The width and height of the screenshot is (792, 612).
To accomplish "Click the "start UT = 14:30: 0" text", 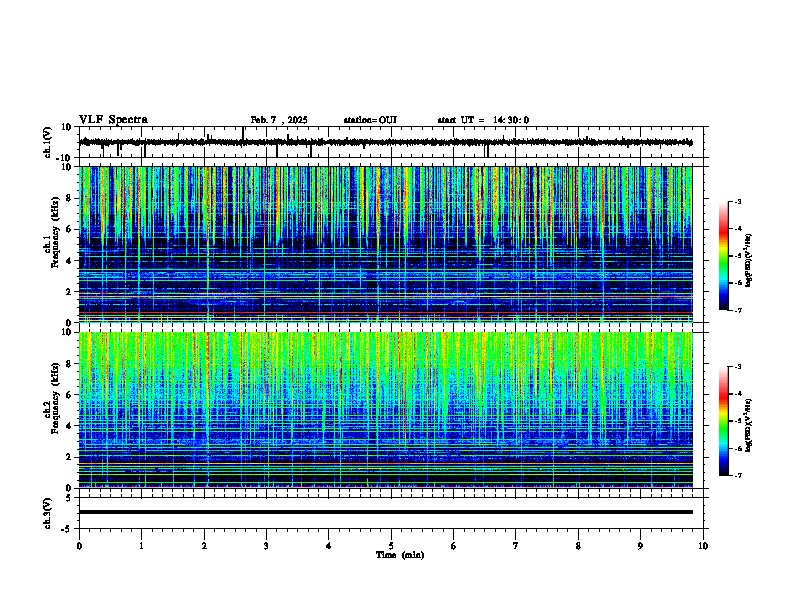I will tap(483, 120).
